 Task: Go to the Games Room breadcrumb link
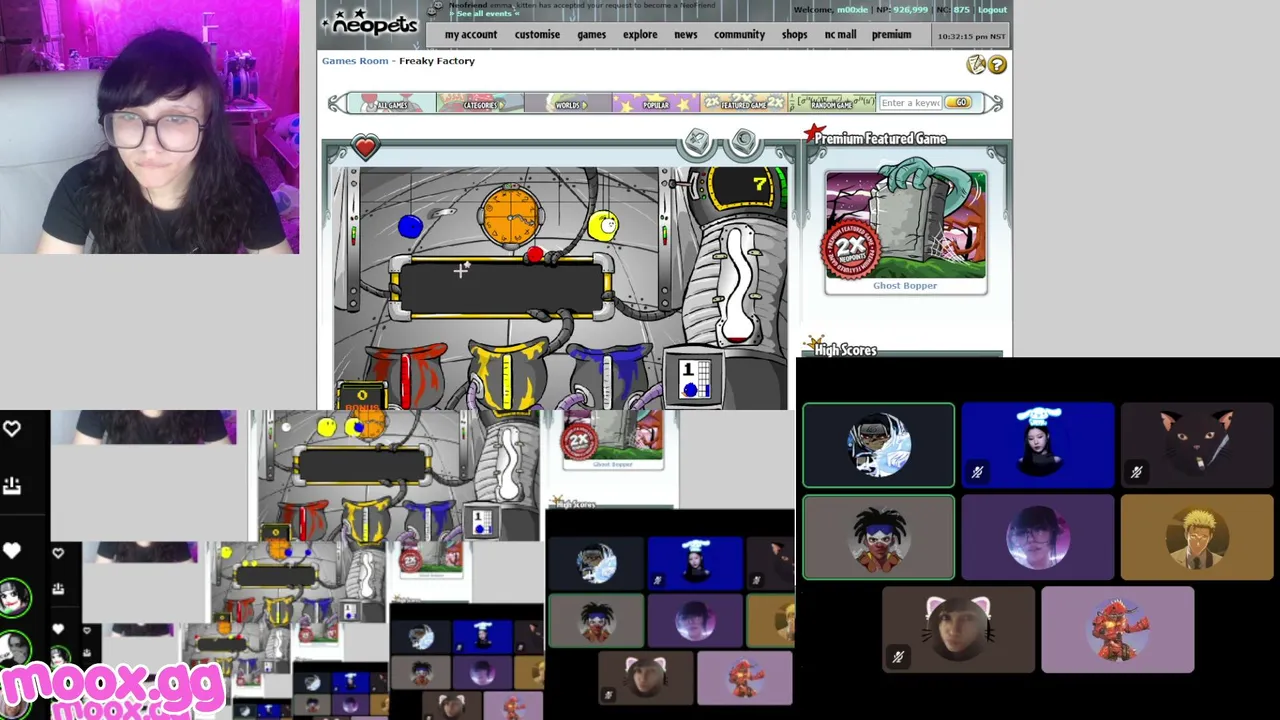point(355,61)
